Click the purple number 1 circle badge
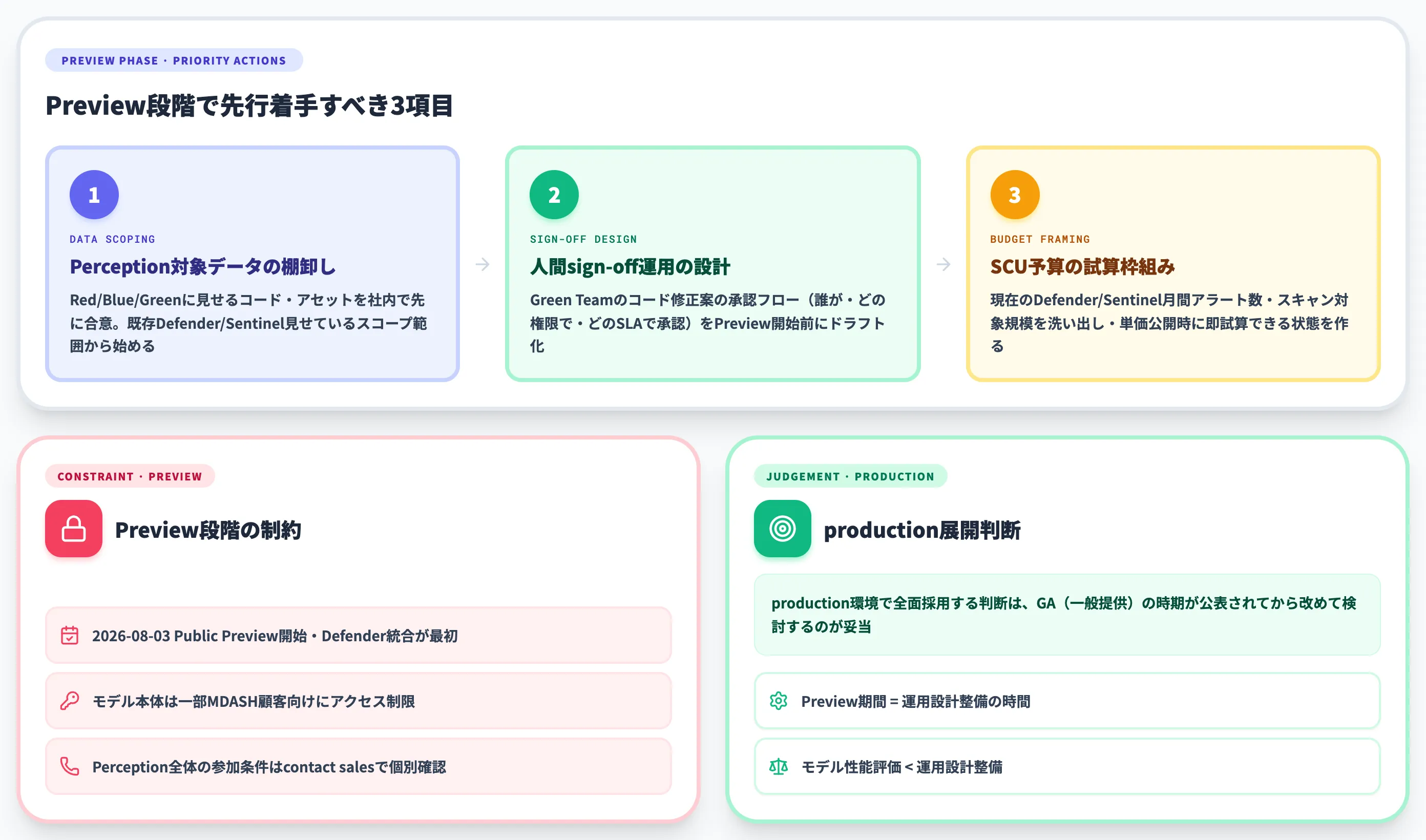This screenshot has height=840, width=1426. tap(94, 195)
